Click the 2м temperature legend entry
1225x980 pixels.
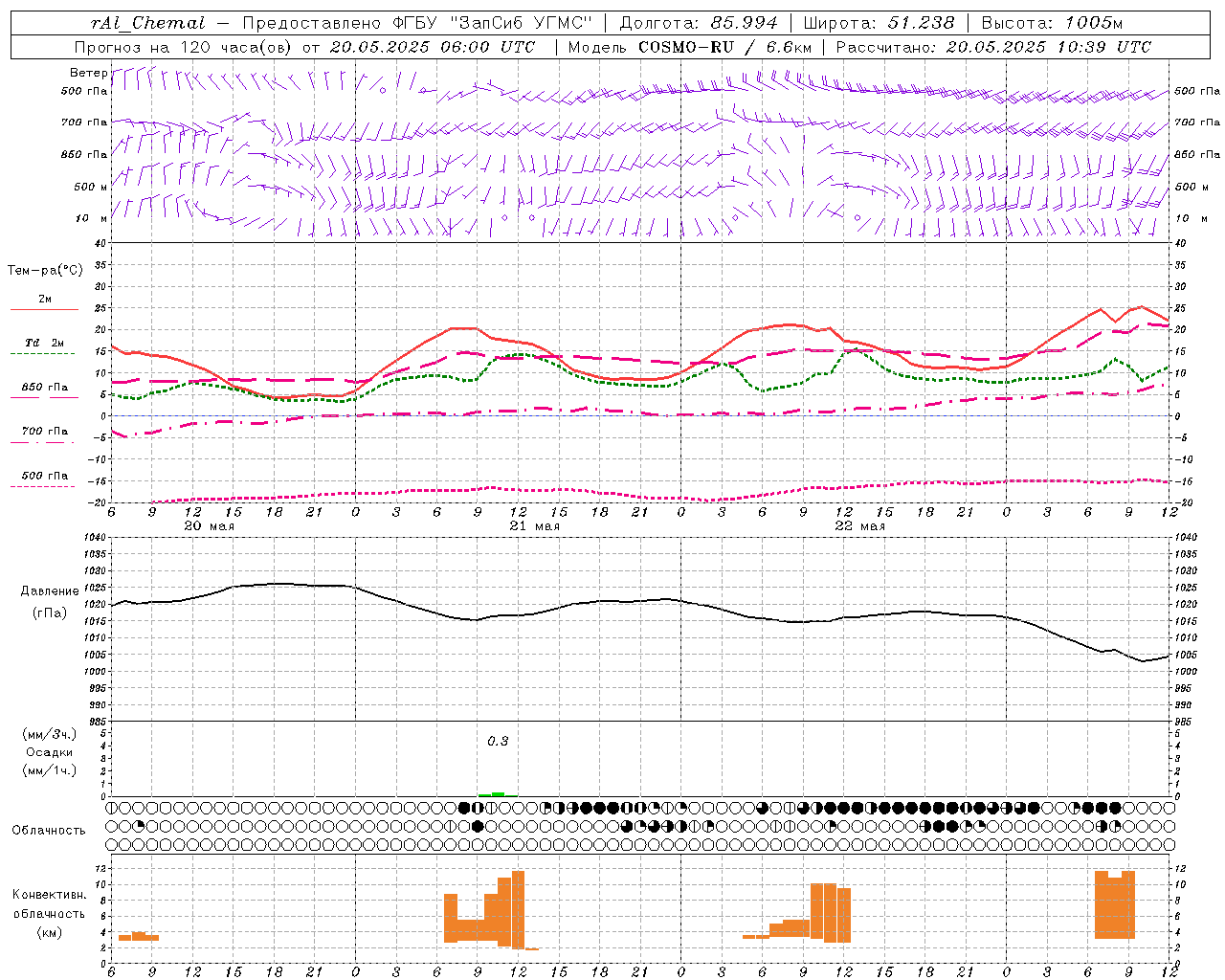coord(45,299)
